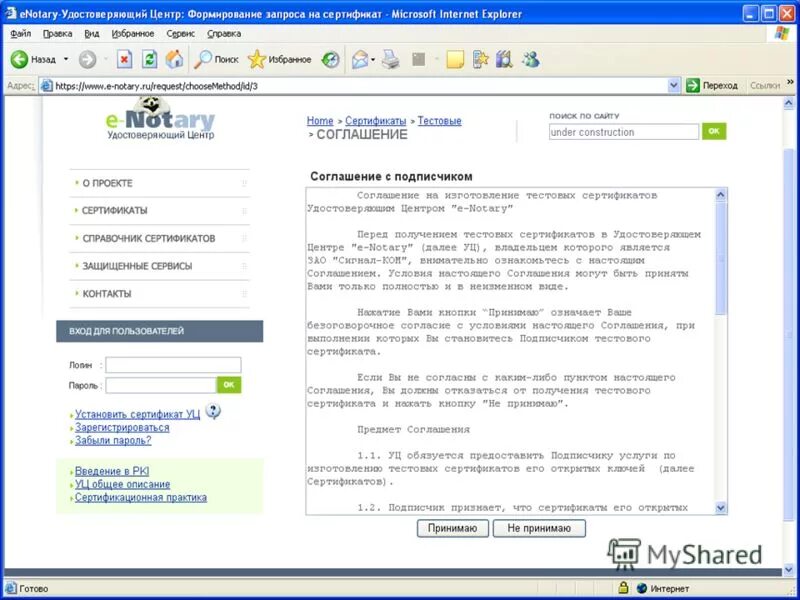Screen dimensions: 800x600
Task: Follow the Тестовые breadcrumb link
Action: point(439,121)
